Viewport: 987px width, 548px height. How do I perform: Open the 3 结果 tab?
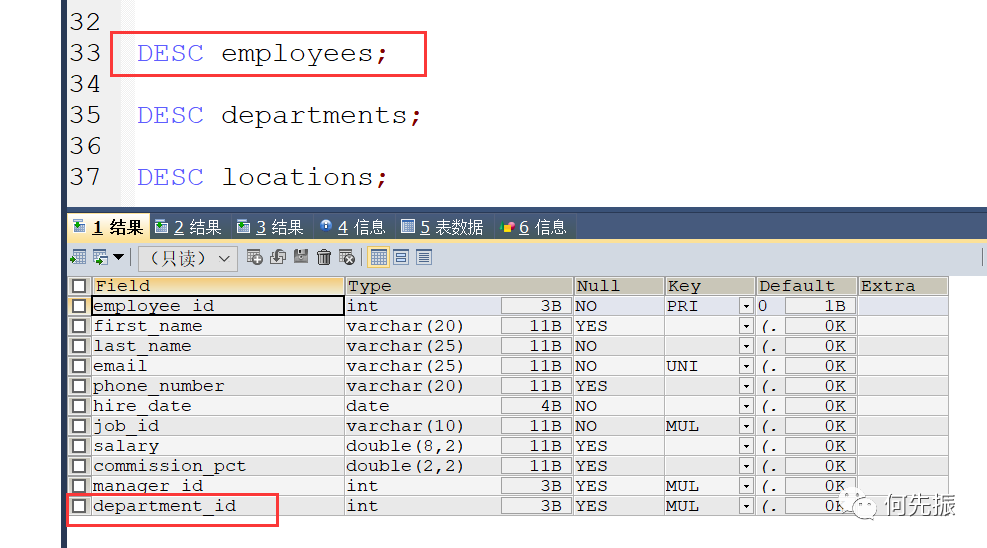click(x=271, y=227)
